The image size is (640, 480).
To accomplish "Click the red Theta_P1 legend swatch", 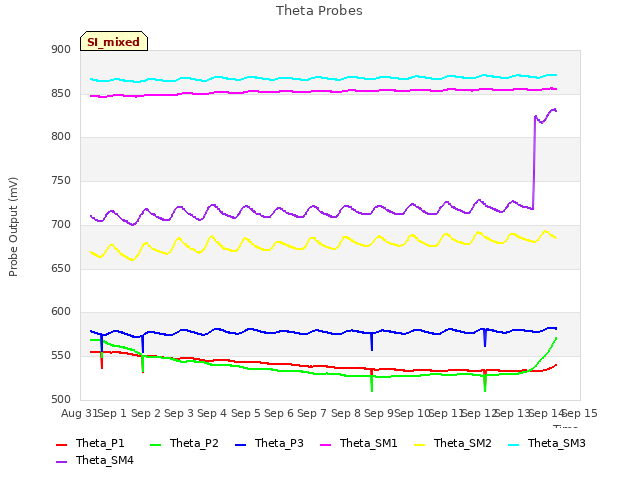I will tap(61, 444).
